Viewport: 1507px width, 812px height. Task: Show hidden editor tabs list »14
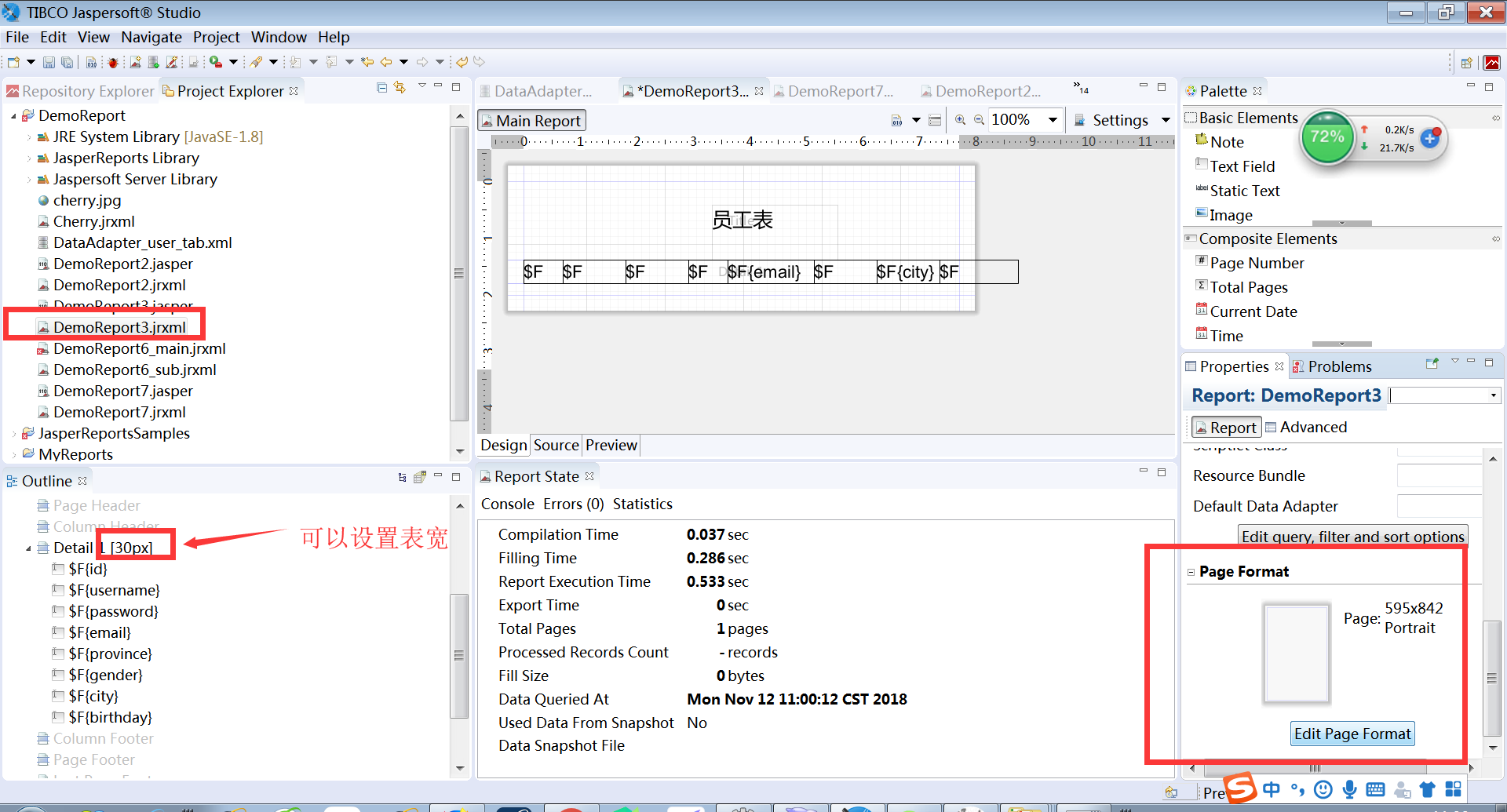pos(1081,89)
